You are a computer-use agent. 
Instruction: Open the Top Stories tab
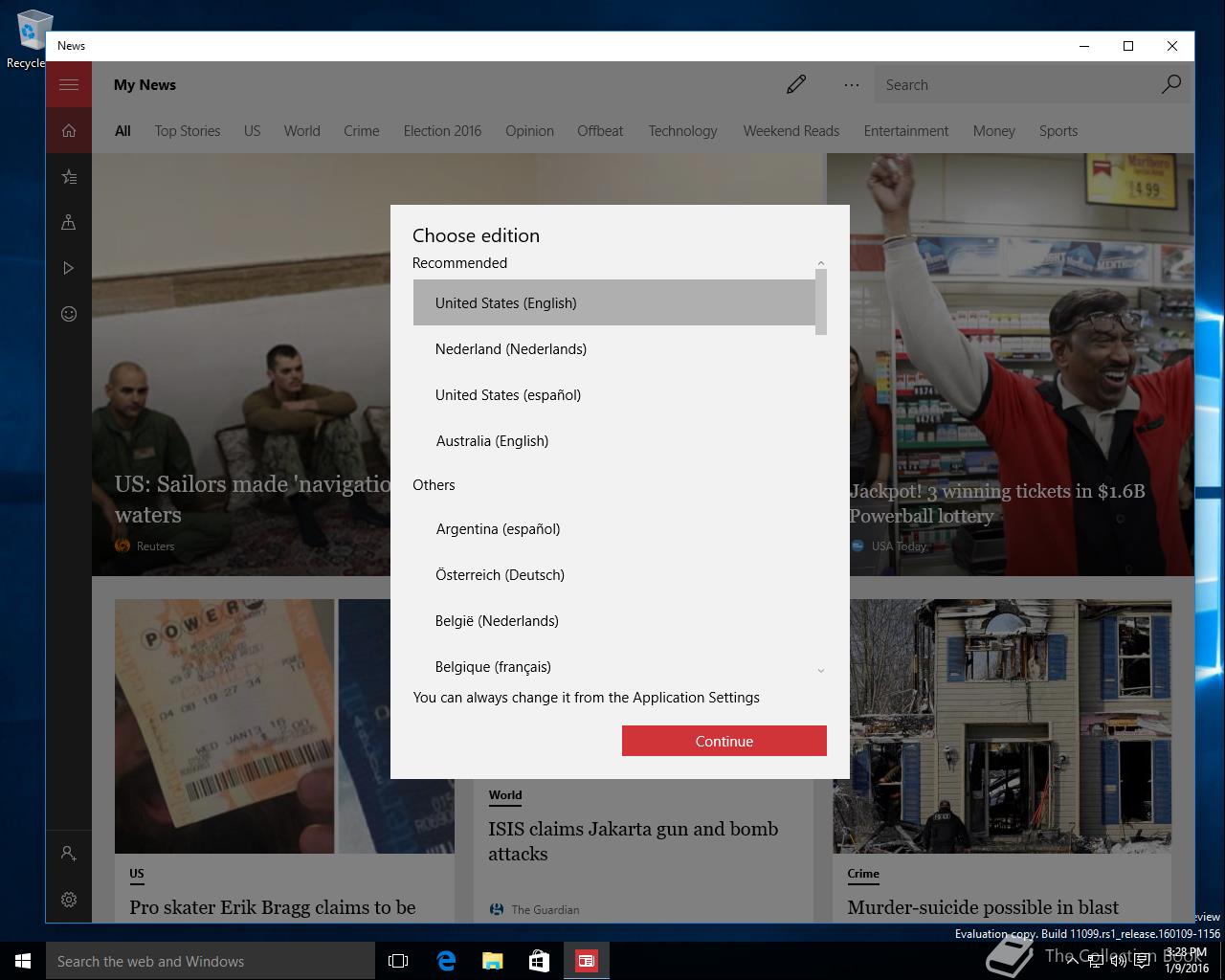(x=188, y=131)
